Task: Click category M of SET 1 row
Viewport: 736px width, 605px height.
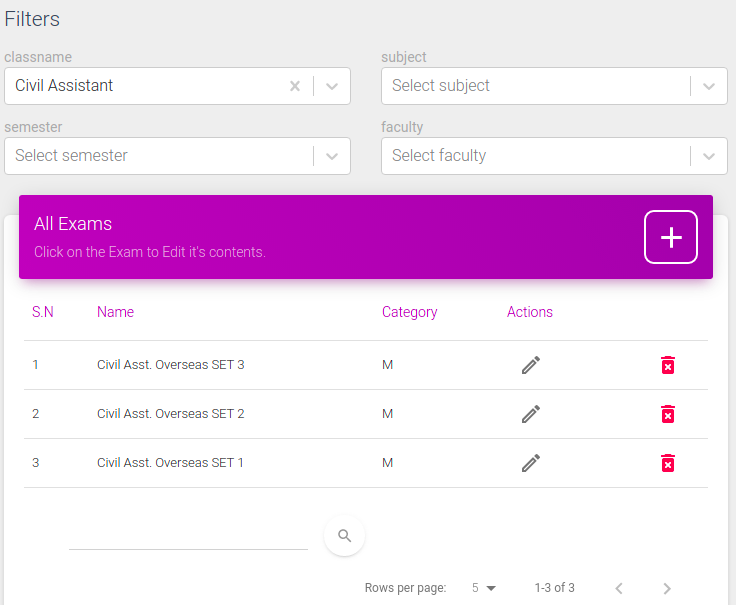Action: [x=387, y=463]
